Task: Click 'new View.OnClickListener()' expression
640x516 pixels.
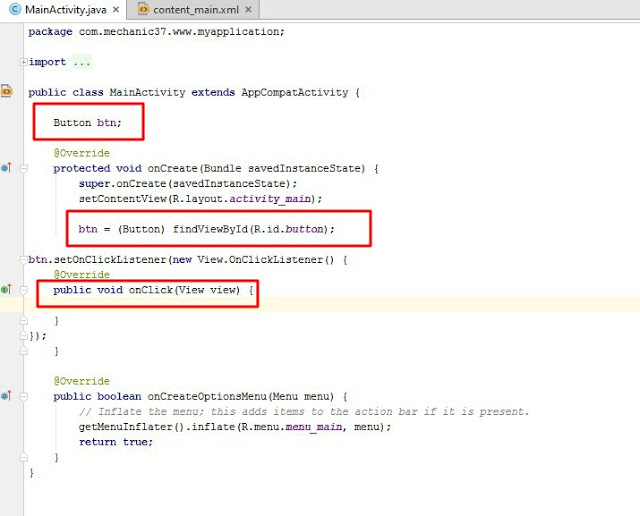Action: (x=253, y=260)
